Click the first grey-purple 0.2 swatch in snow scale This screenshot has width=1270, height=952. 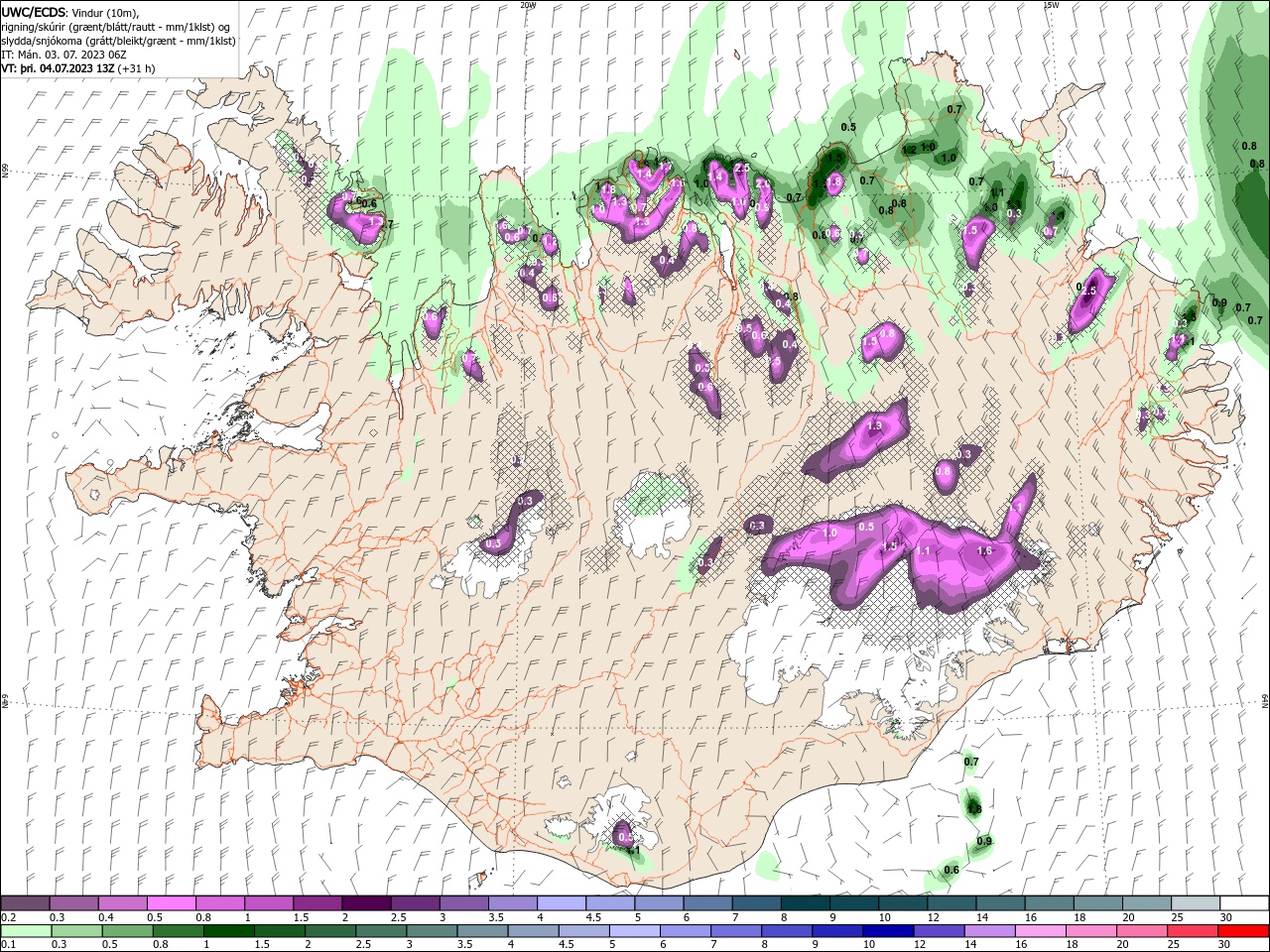(x=25, y=903)
